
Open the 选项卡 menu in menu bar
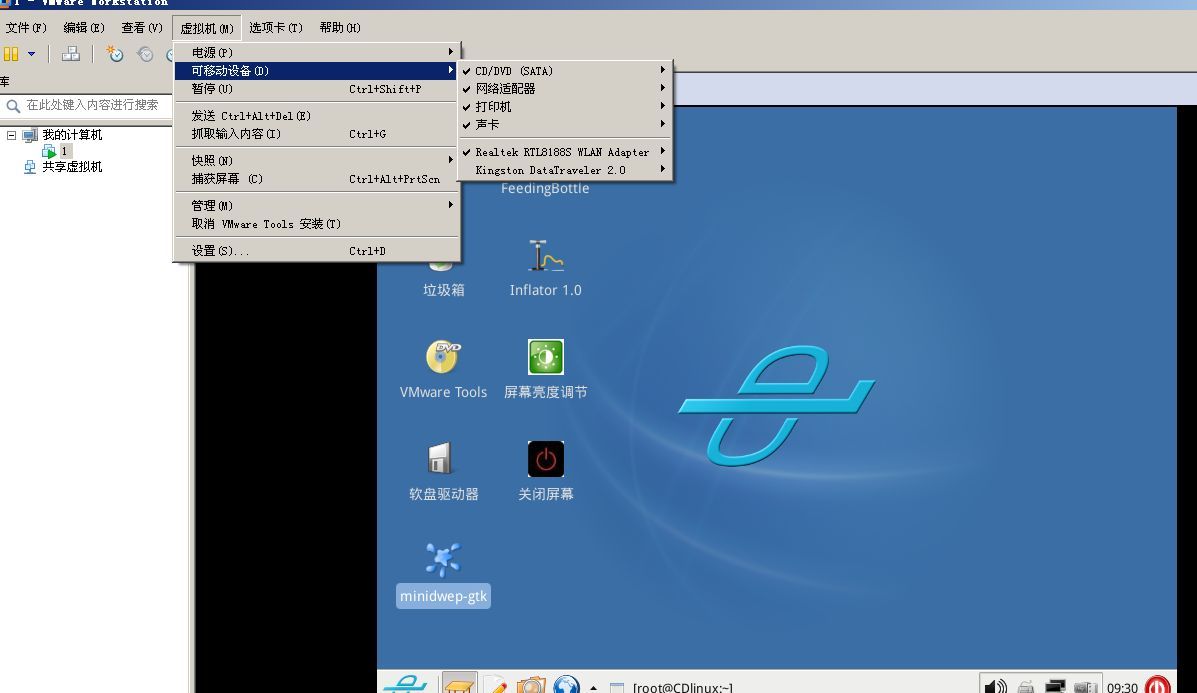pyautogui.click(x=275, y=28)
